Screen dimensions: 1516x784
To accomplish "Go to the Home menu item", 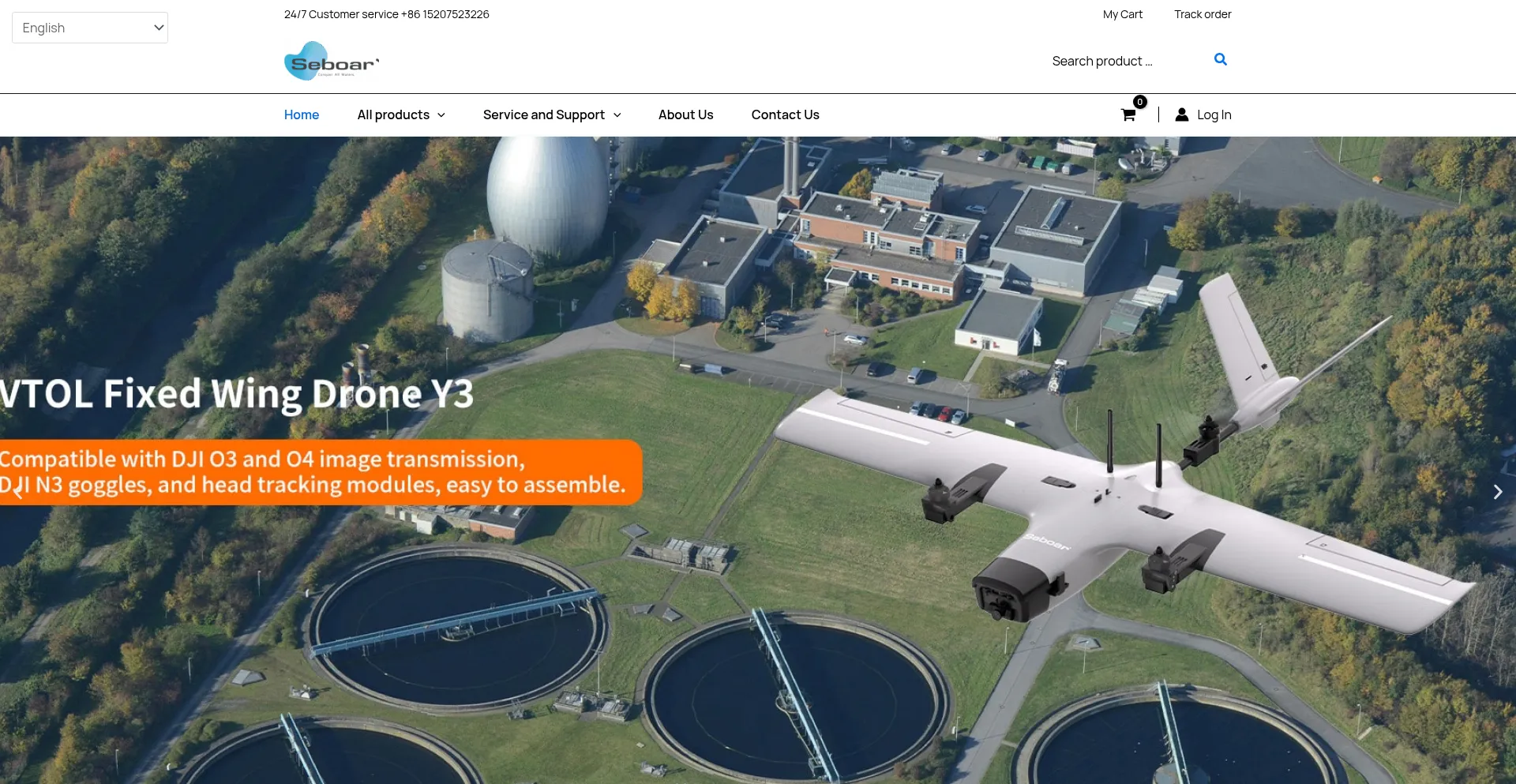I will click(x=302, y=114).
